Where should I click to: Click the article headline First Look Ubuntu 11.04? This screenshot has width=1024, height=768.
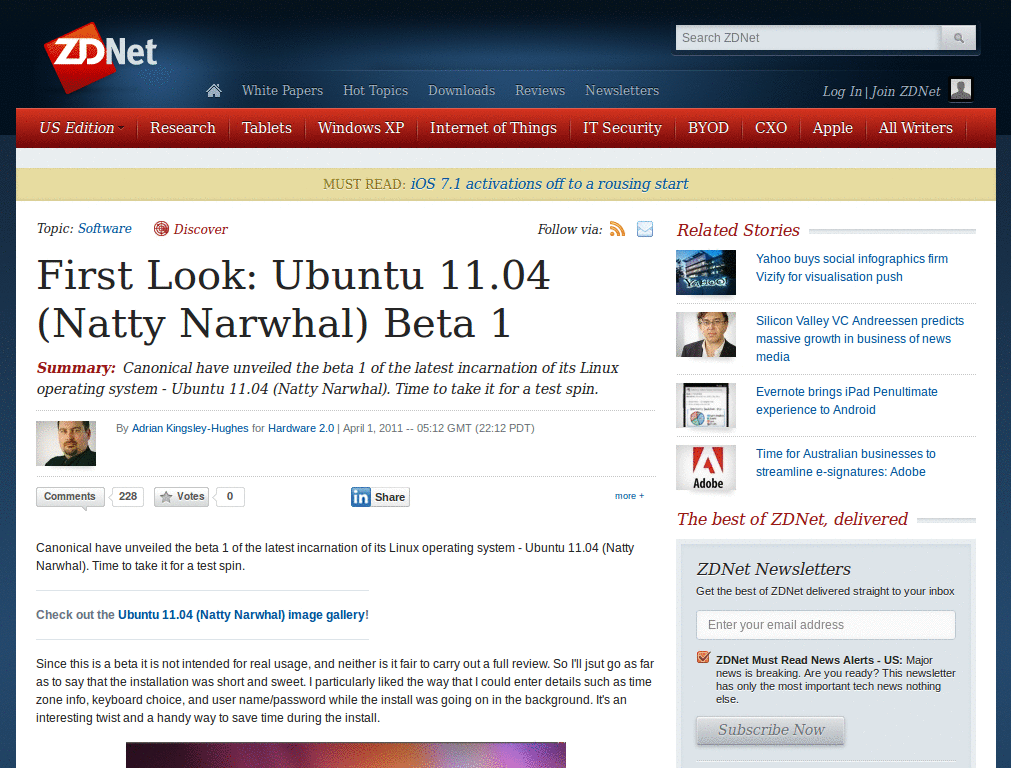[x=294, y=299]
